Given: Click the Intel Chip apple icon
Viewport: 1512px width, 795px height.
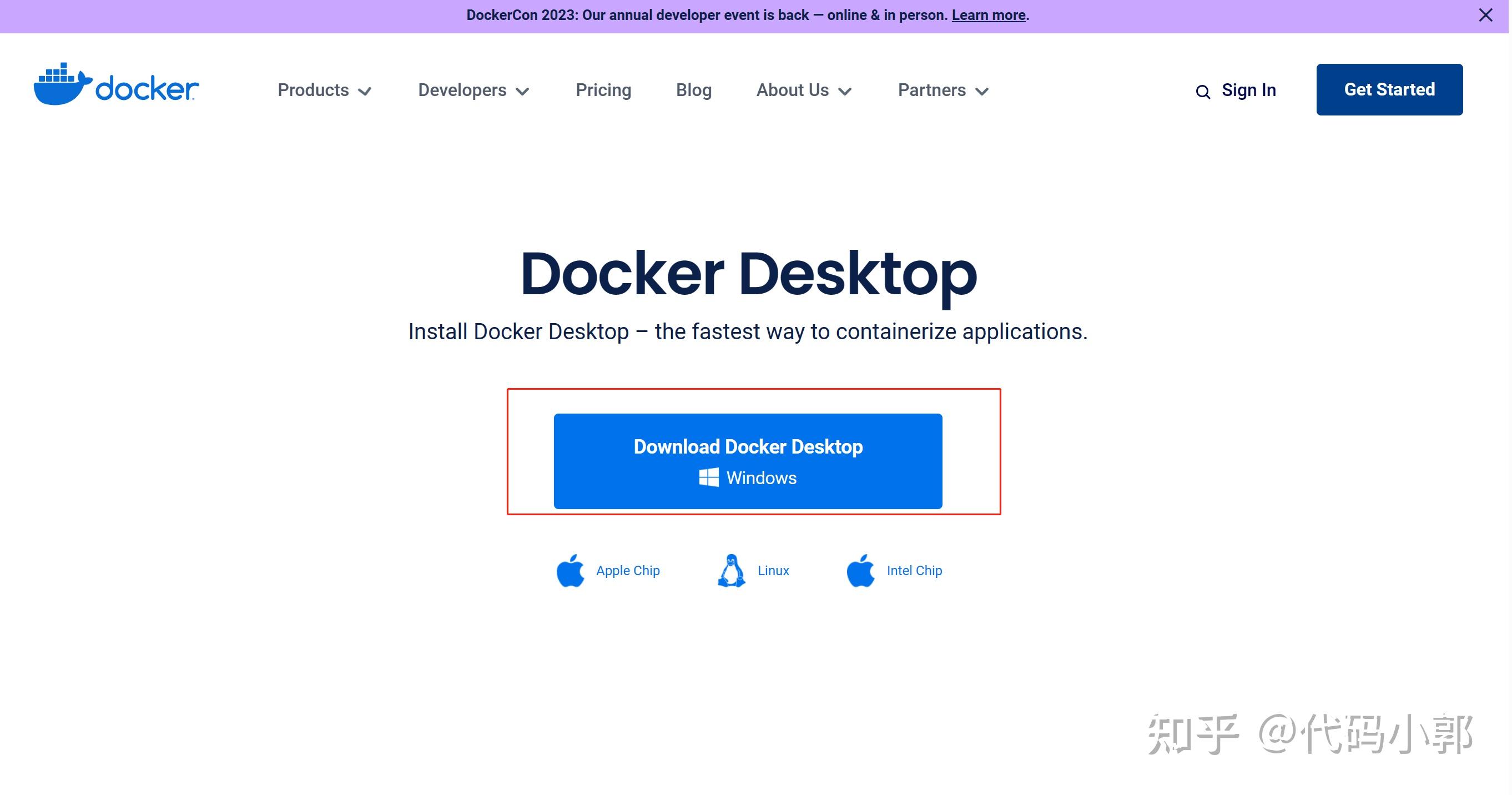Looking at the screenshot, I should [x=860, y=571].
